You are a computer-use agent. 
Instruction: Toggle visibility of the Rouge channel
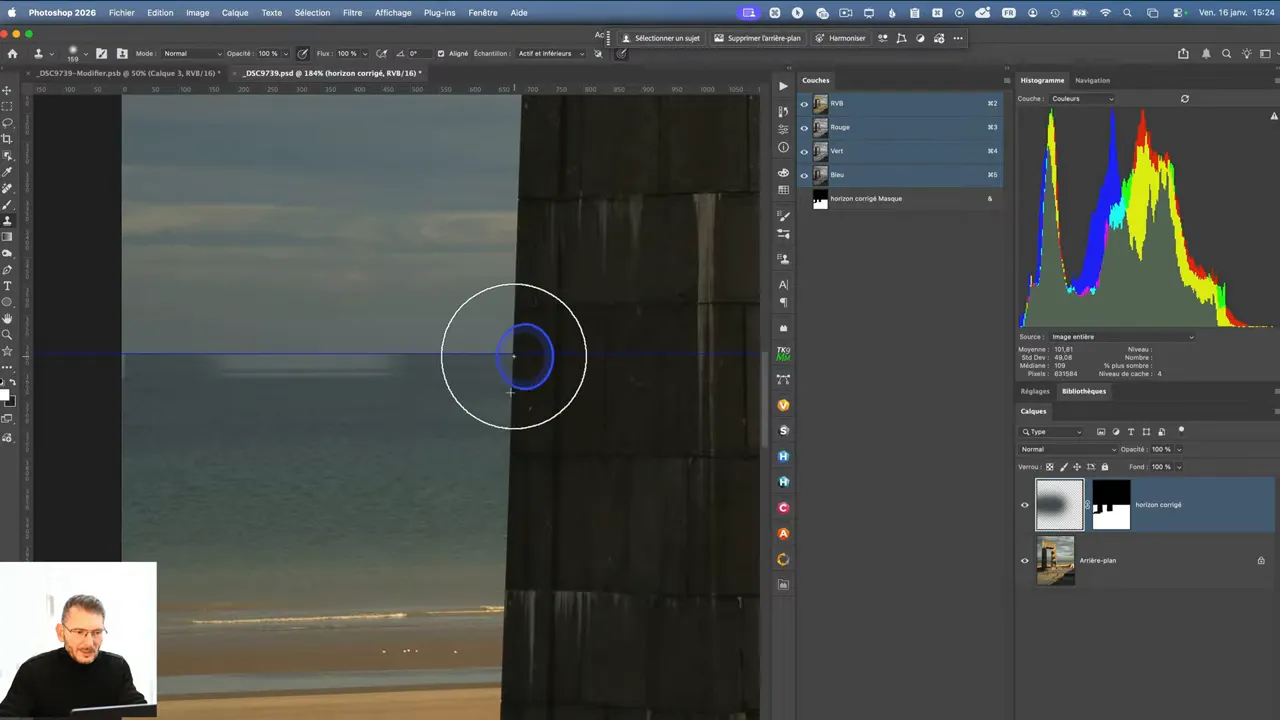[804, 128]
